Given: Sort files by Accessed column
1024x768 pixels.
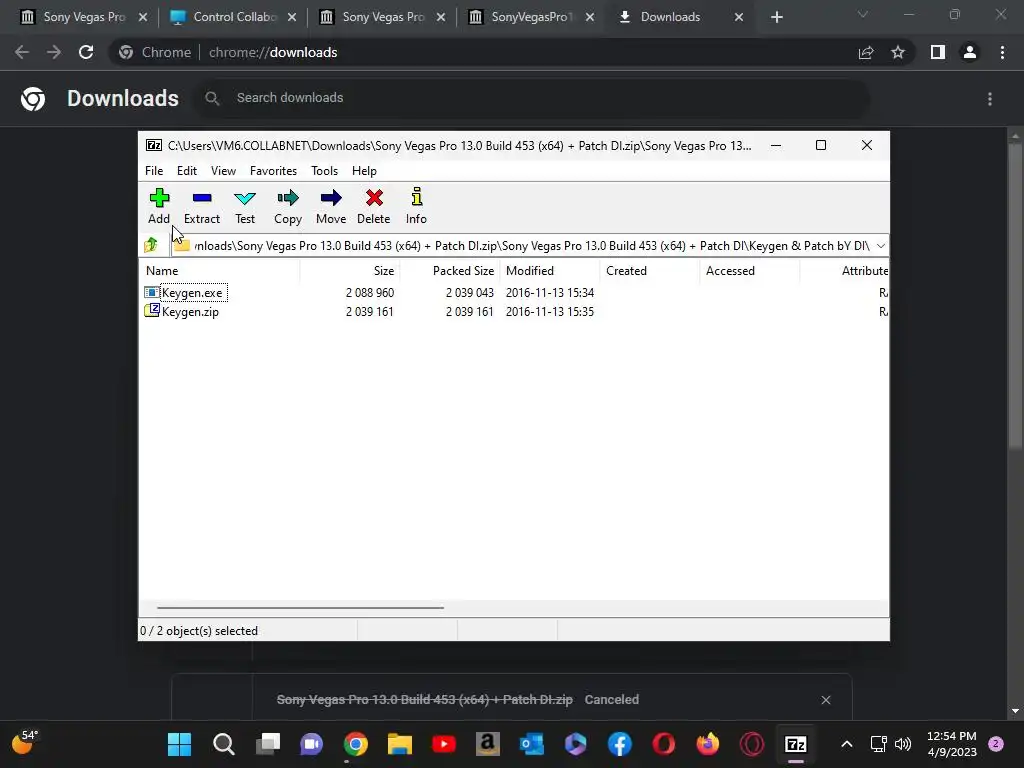Looking at the screenshot, I should tap(750, 270).
